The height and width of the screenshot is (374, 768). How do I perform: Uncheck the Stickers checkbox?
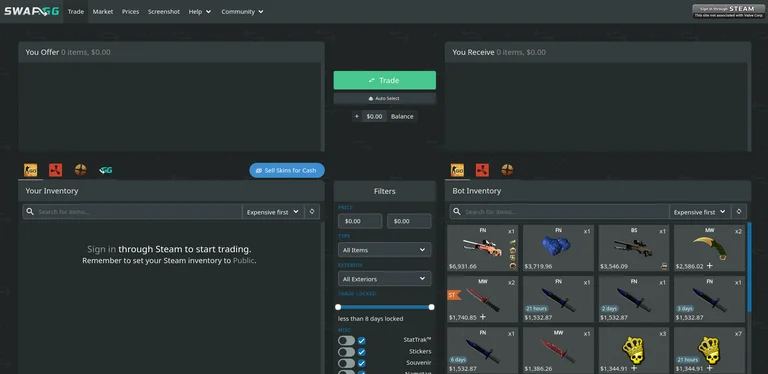[361, 351]
